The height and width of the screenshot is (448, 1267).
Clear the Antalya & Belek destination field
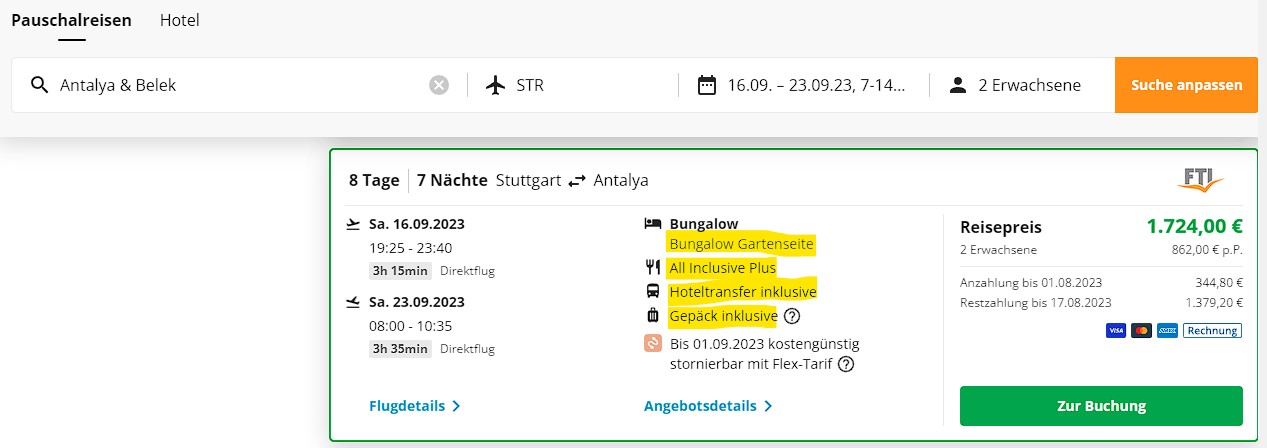[439, 85]
